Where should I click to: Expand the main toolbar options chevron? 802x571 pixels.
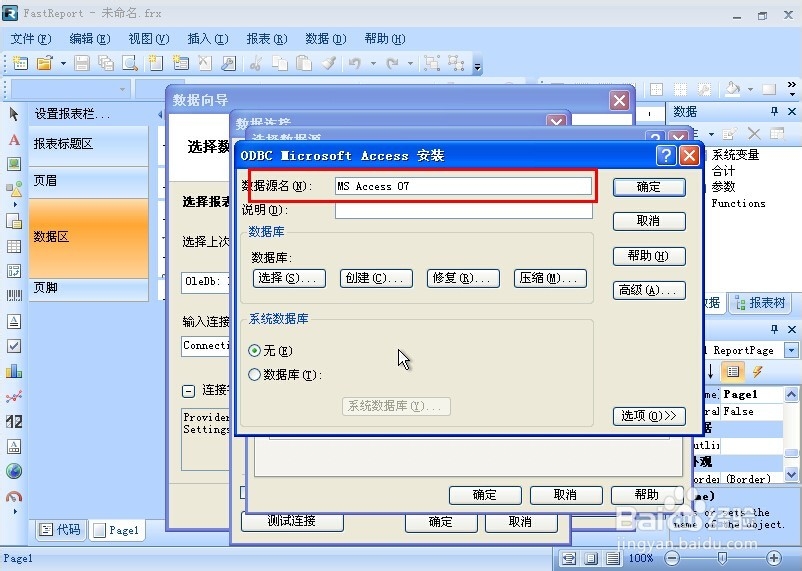[477, 65]
